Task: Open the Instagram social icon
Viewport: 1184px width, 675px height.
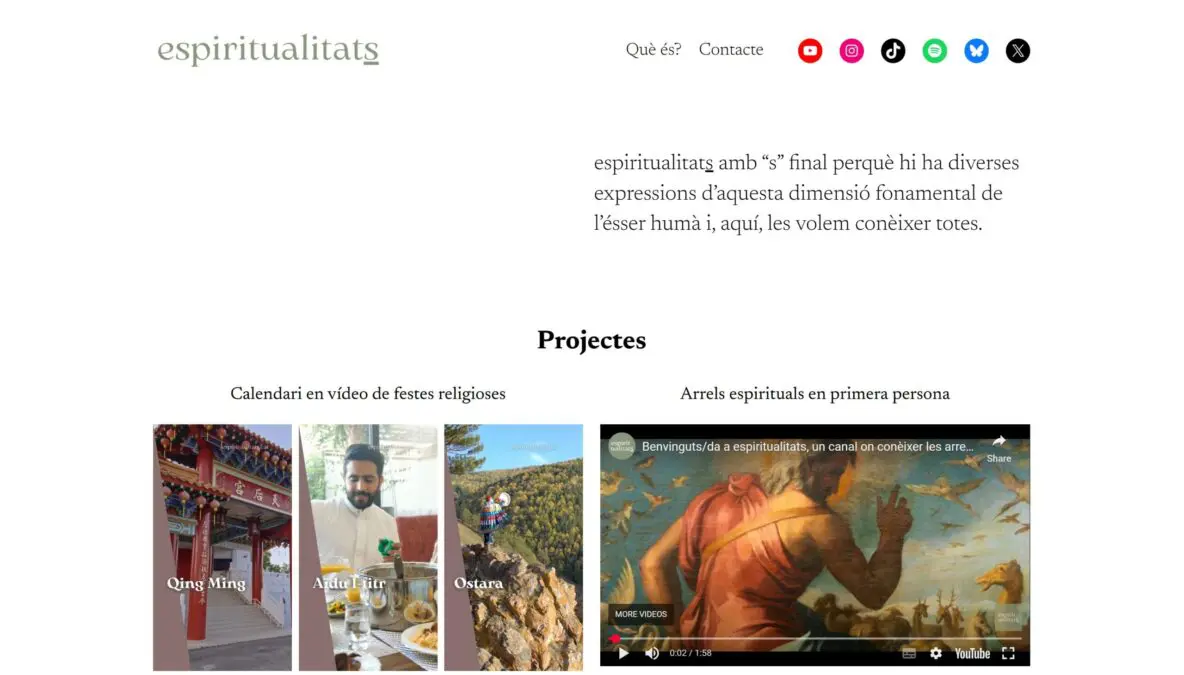Action: coord(851,51)
